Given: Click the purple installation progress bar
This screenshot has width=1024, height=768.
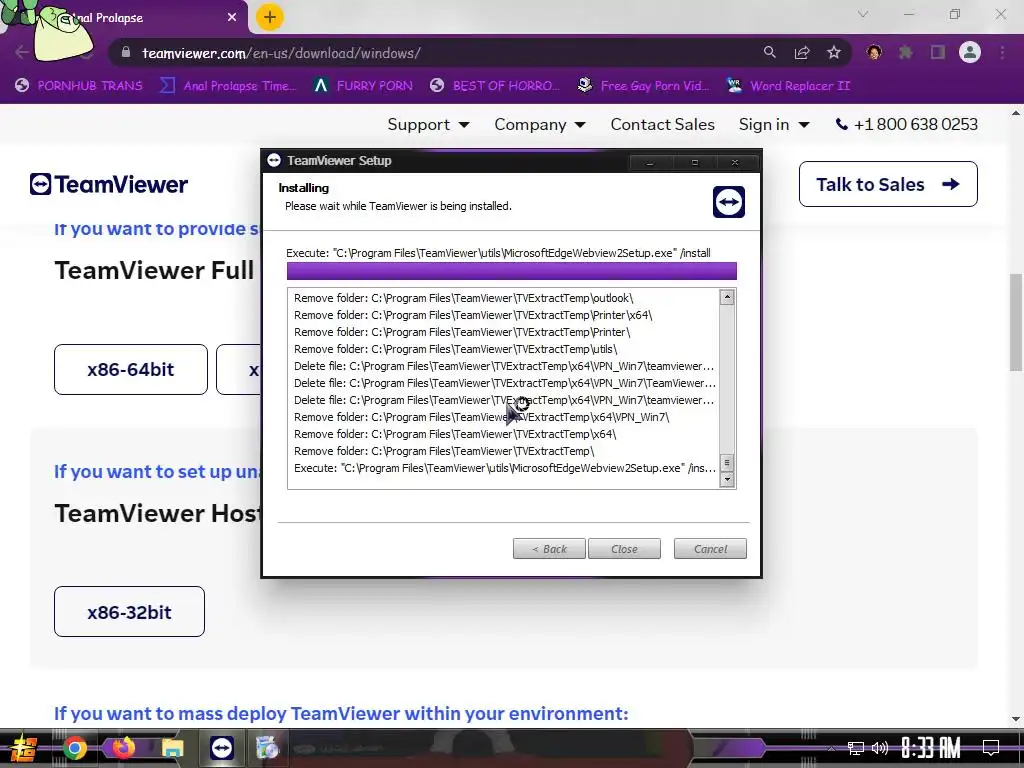Looking at the screenshot, I should click(511, 271).
